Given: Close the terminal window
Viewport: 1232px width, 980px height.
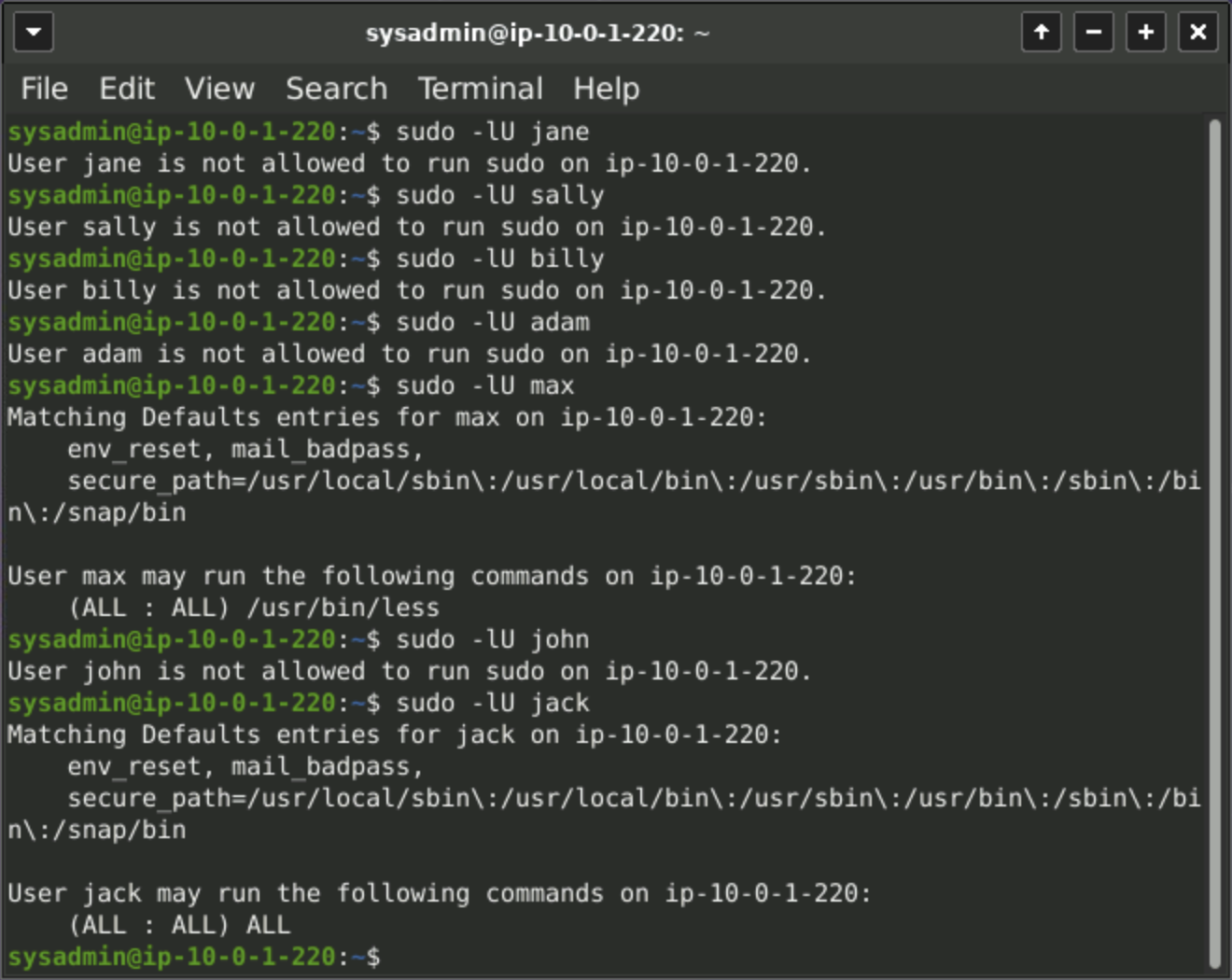Looking at the screenshot, I should 1198,33.
